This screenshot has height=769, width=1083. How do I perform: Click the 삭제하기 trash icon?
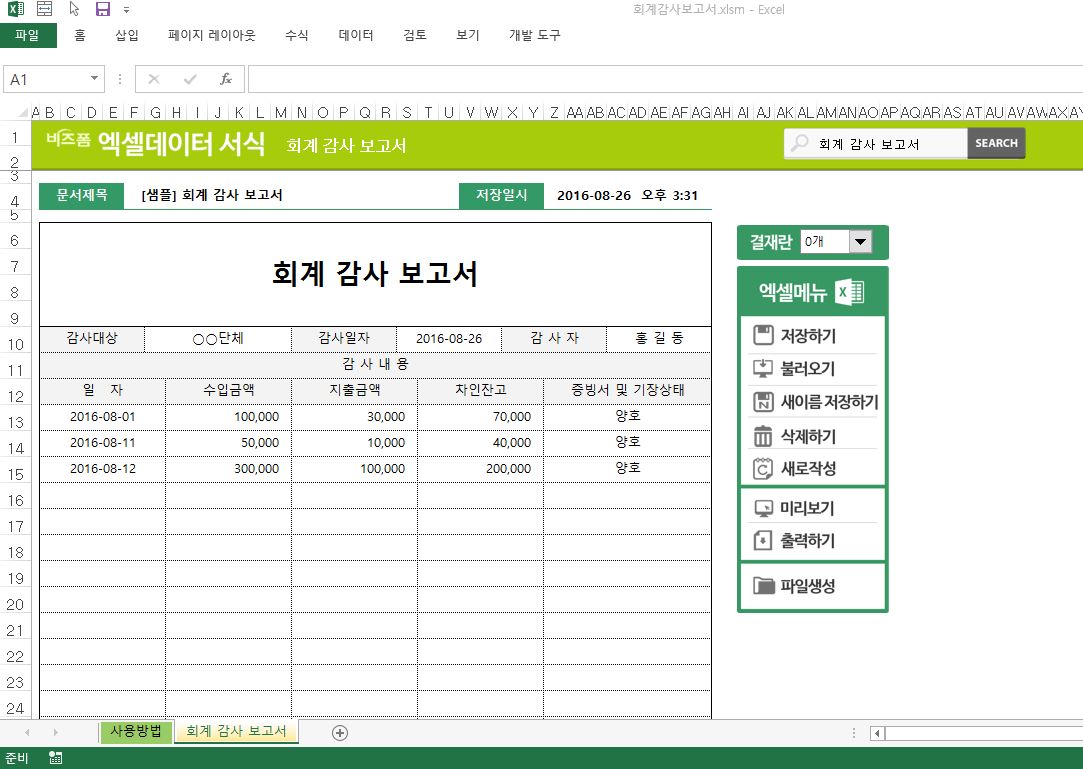(x=763, y=436)
